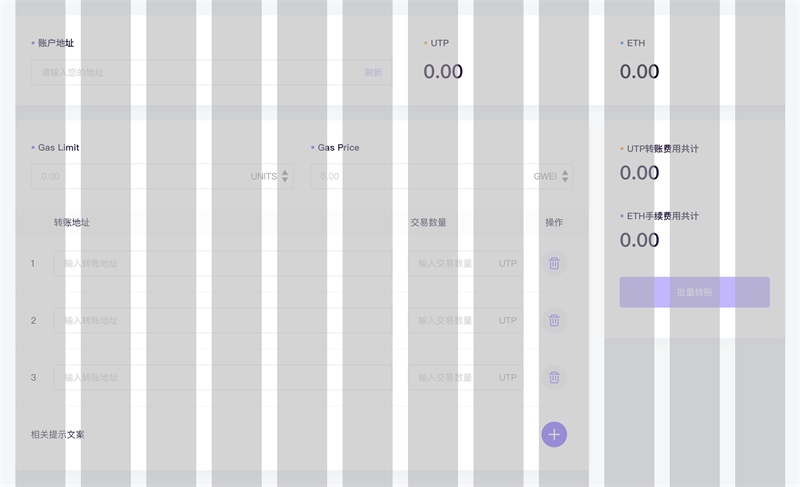Screen dimensions: 800x487
Task: Delete transfer row 1 with trash icon
Action: tap(554, 263)
